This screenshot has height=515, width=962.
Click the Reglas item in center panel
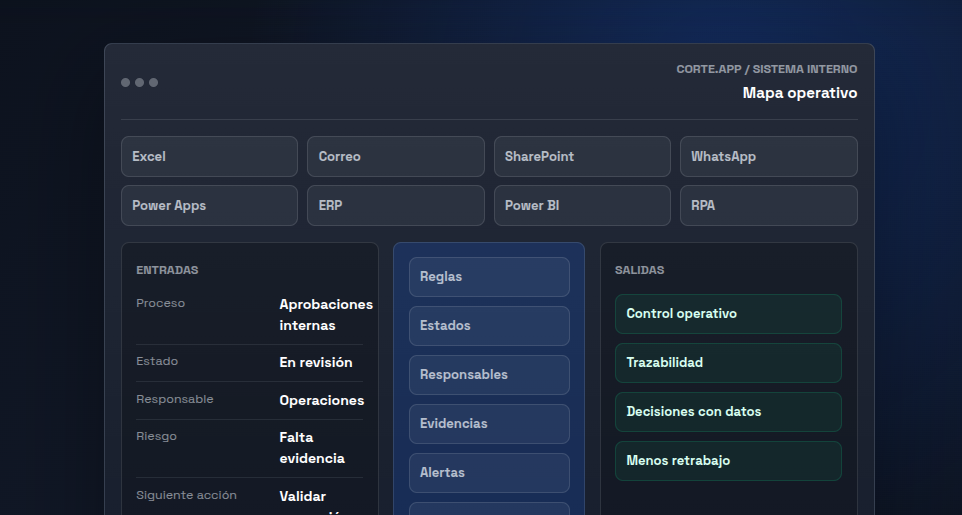click(489, 277)
